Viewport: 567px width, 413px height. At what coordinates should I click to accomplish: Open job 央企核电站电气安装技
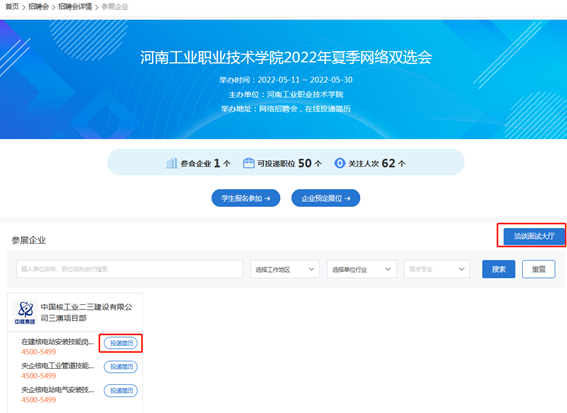point(58,389)
